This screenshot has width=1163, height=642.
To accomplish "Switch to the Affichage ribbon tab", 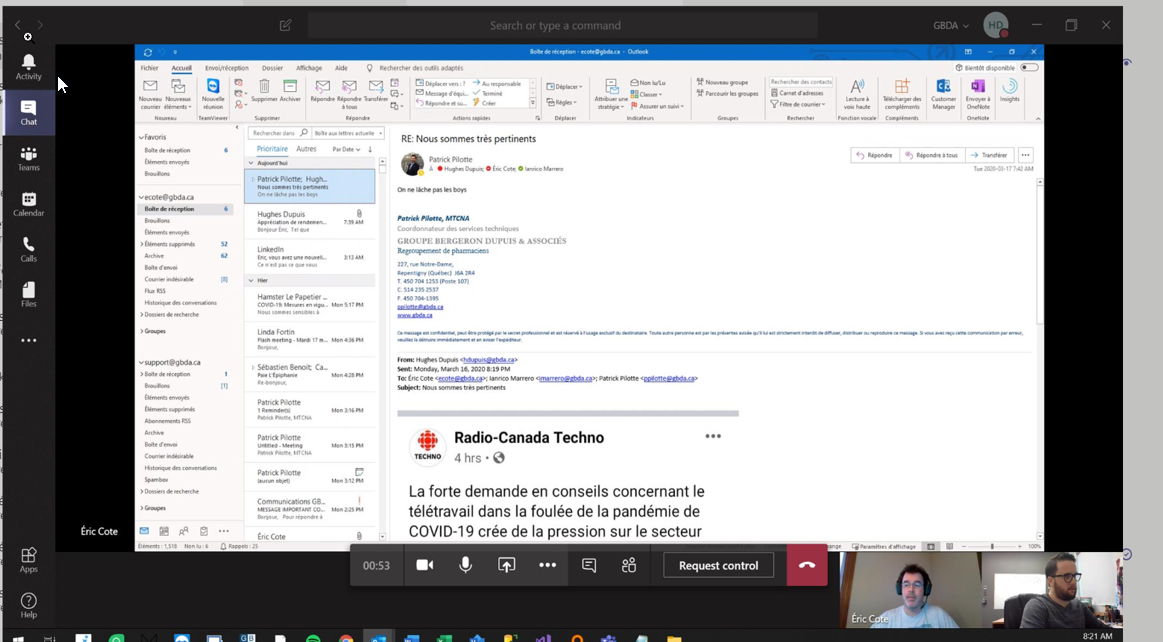I will 309,68.
